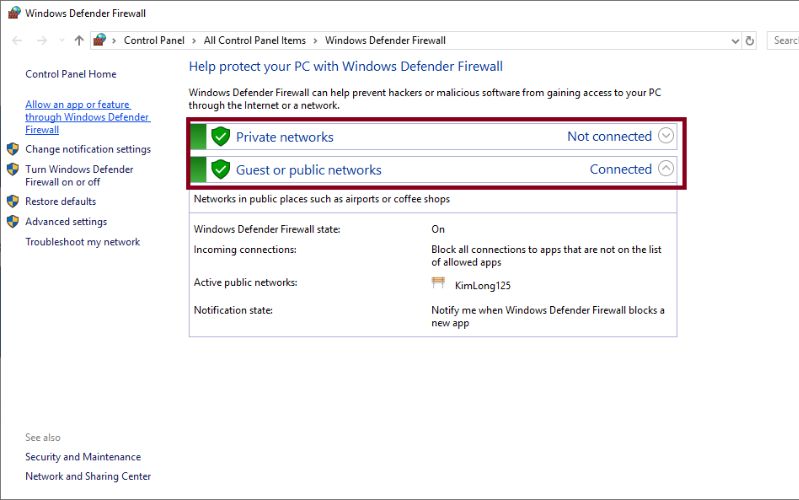Click the back navigation arrow
The image size is (799, 500).
coord(17,40)
